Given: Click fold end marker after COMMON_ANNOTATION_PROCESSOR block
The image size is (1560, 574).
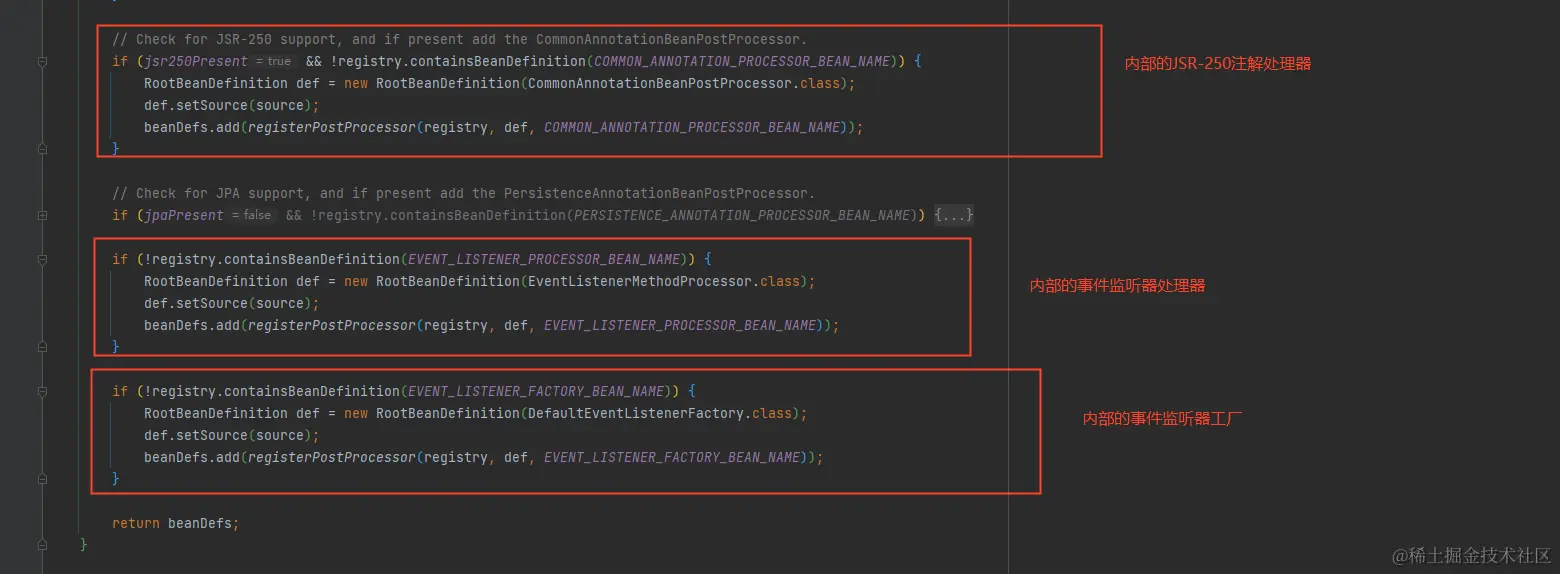Looking at the screenshot, I should 42,149.
